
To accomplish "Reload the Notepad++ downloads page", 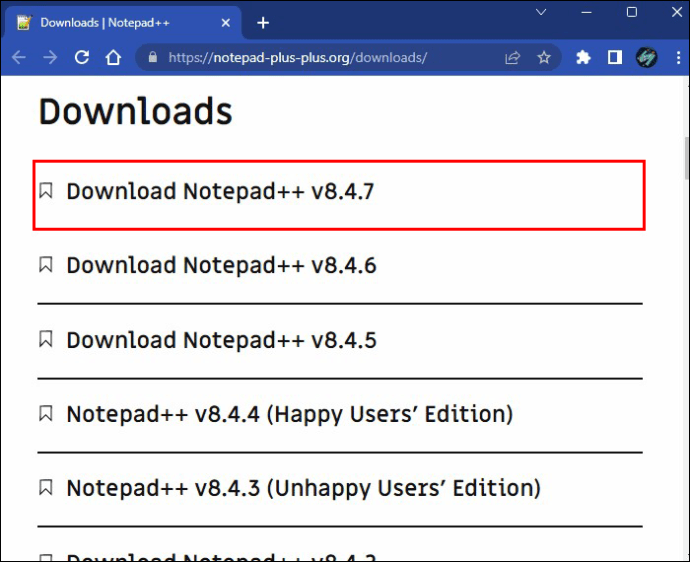I will click(82, 57).
